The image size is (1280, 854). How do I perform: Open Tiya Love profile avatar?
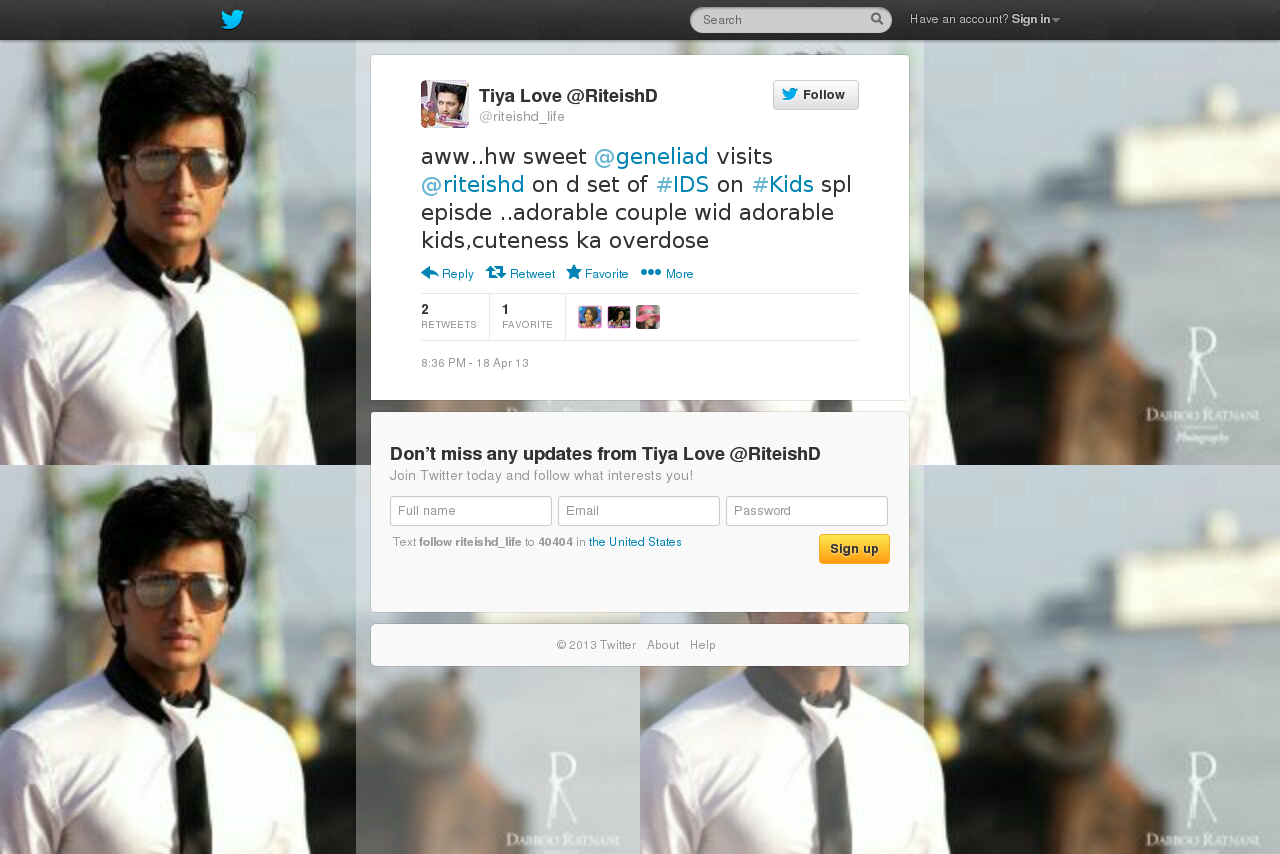click(x=445, y=104)
